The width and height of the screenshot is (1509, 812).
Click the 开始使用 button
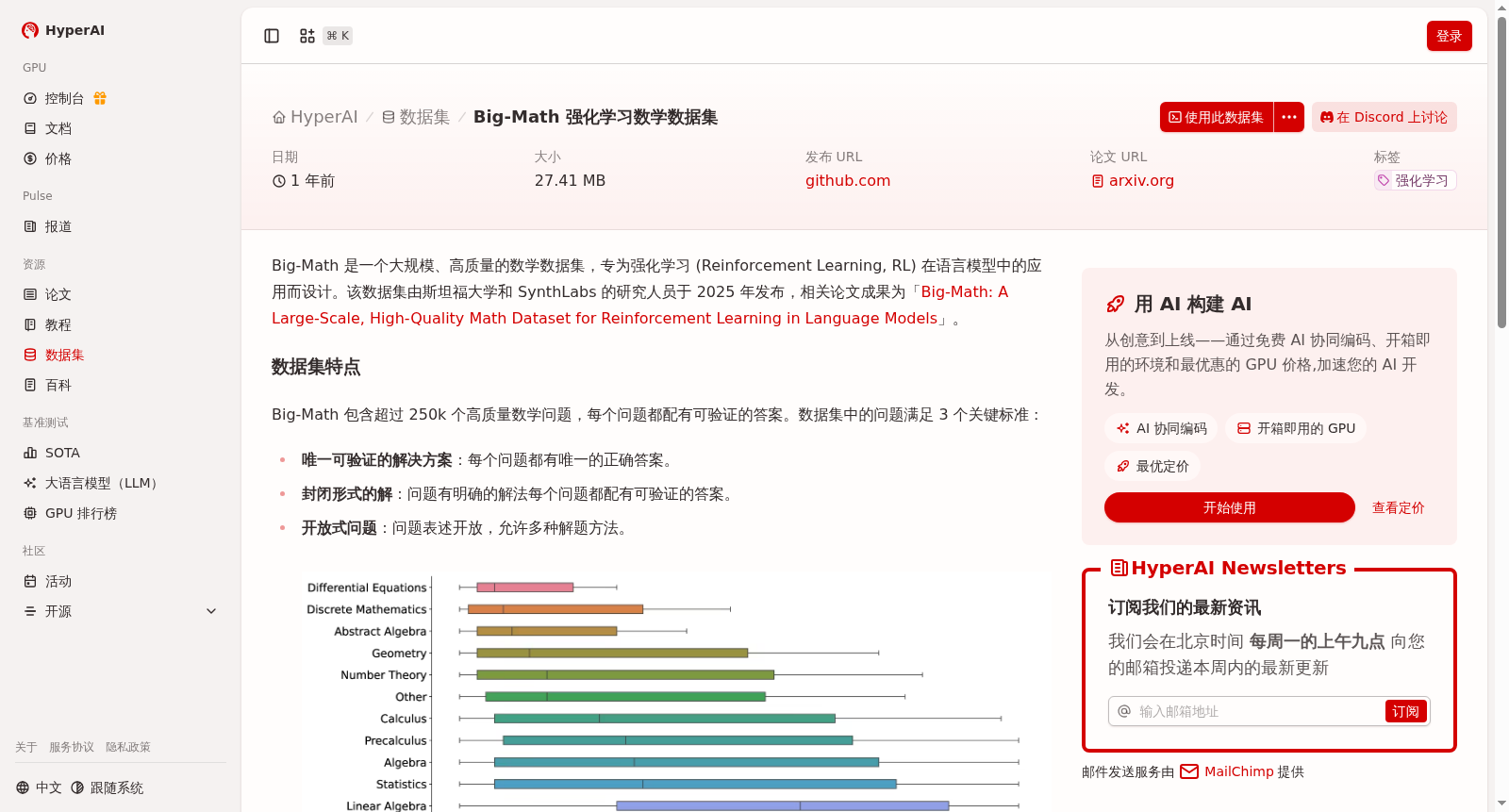(x=1230, y=507)
